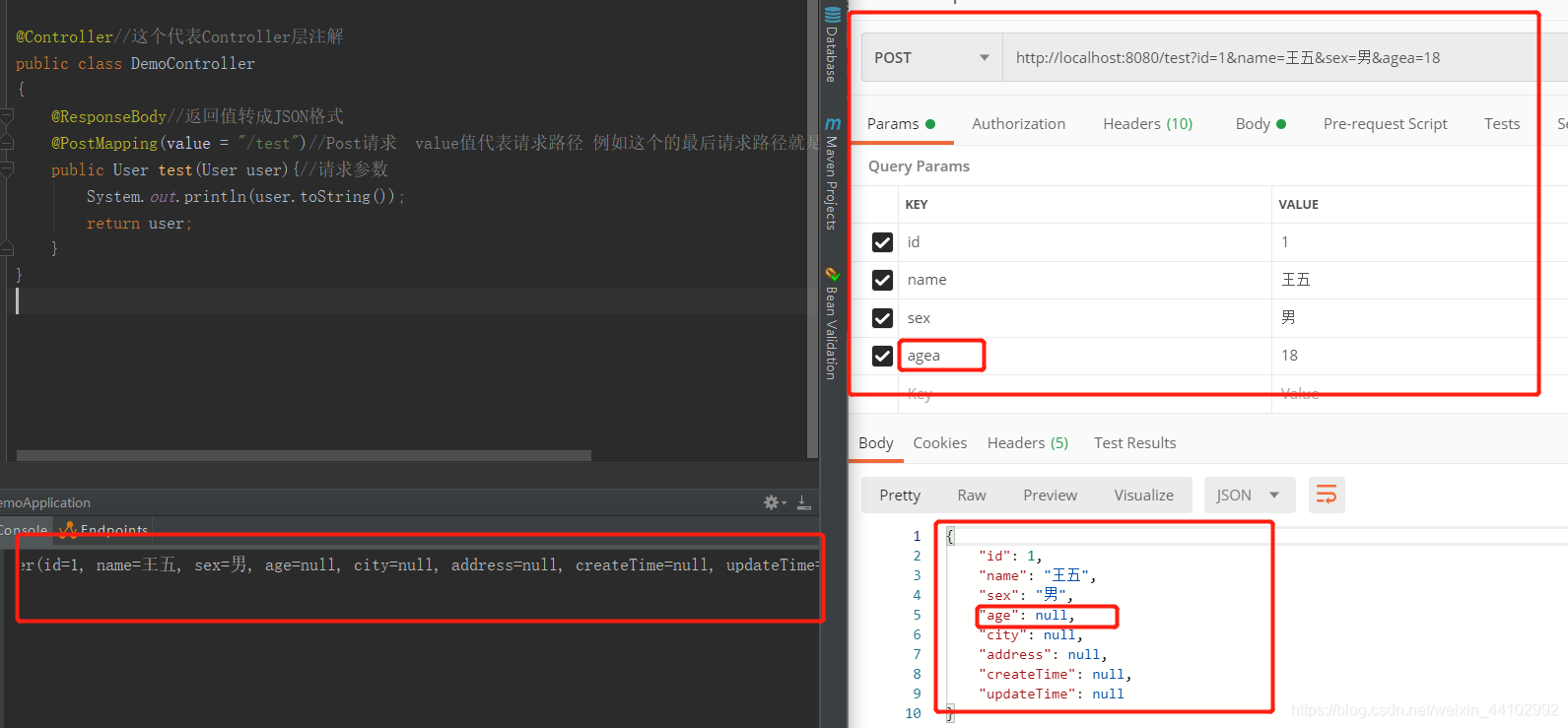
Task: Open the response Cookies tab
Action: pyautogui.click(x=939, y=442)
